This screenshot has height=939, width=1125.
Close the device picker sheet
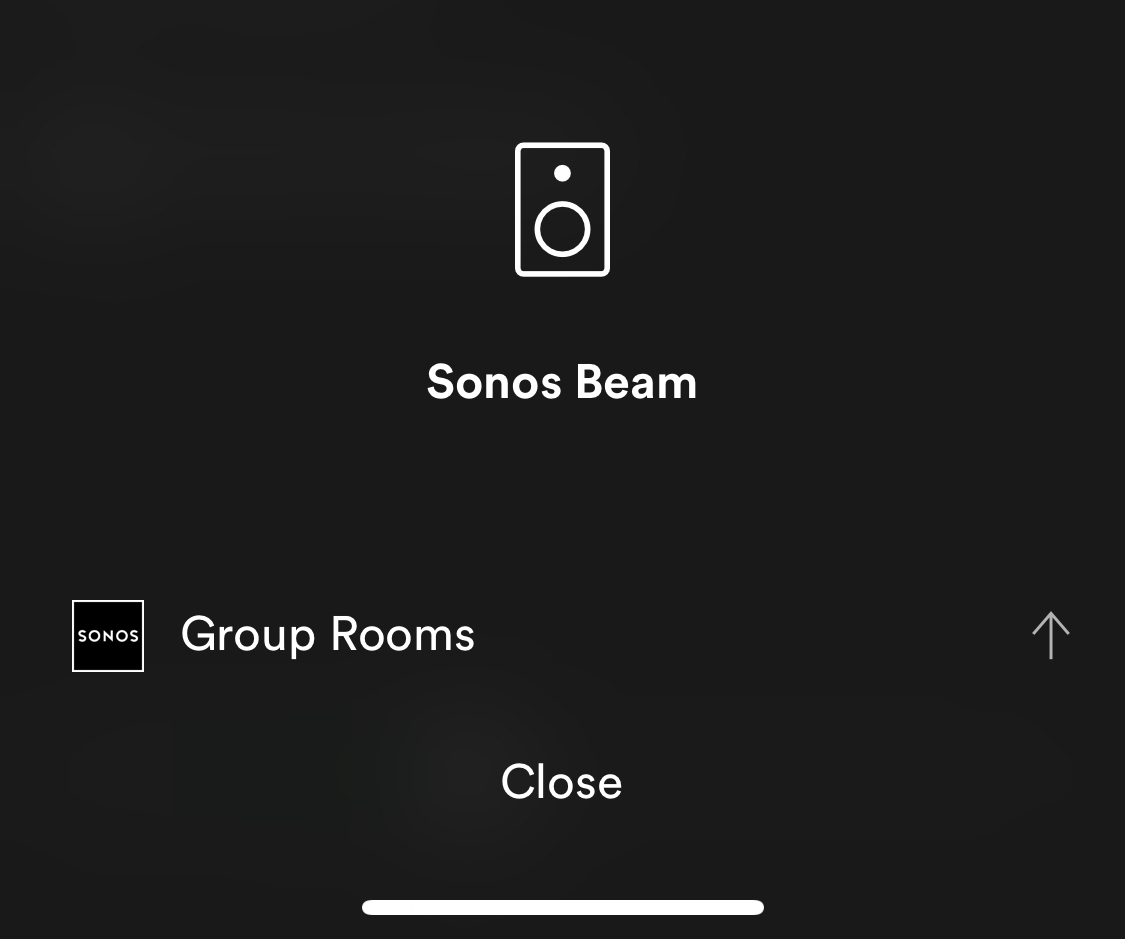[562, 782]
